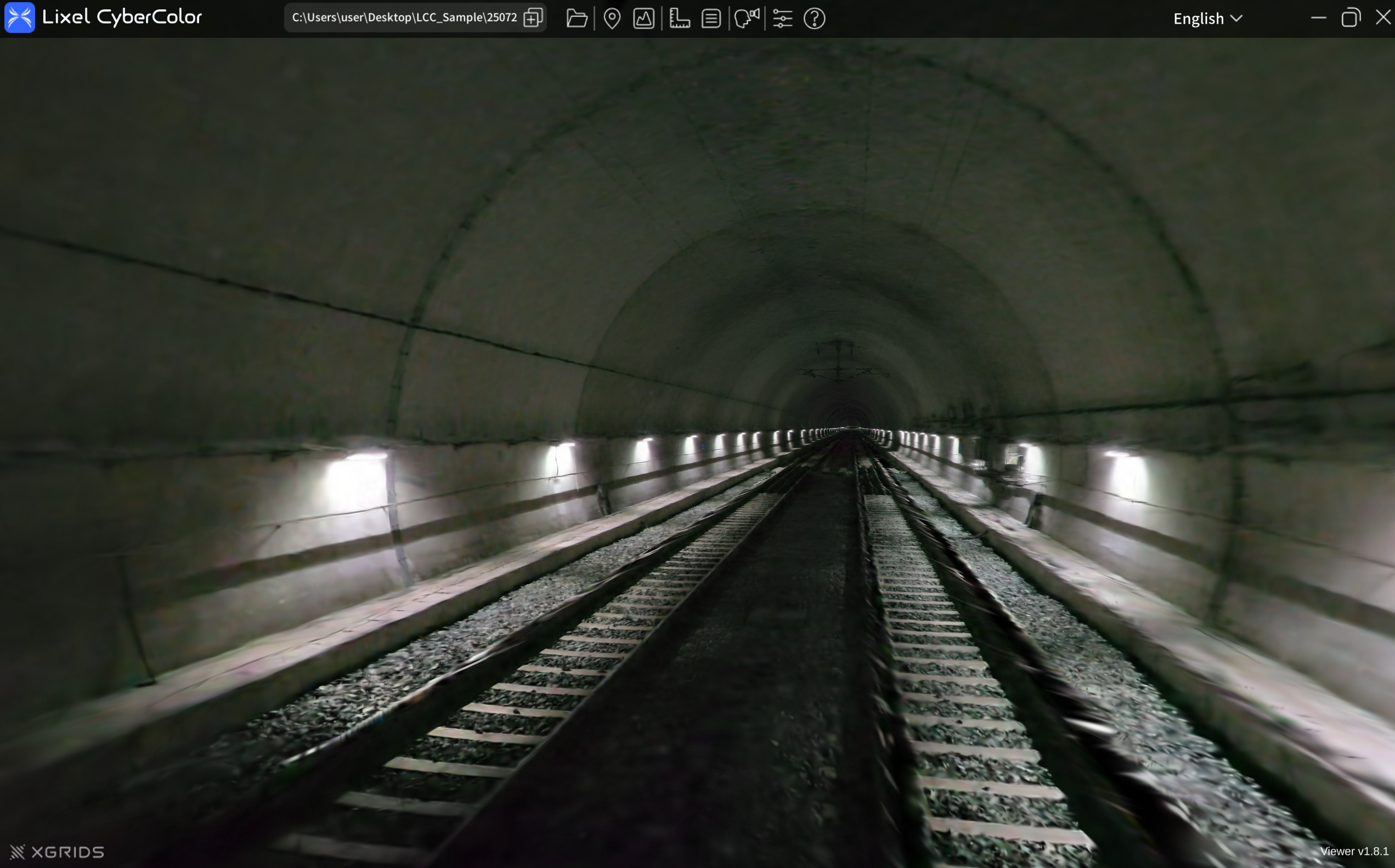Image resolution: width=1395 pixels, height=868 pixels.
Task: Restore down the application window
Action: tap(1351, 18)
